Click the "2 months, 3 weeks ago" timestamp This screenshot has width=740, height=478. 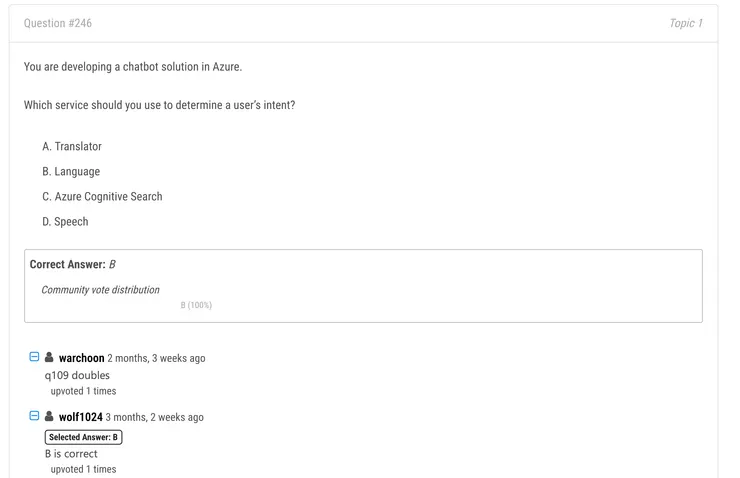coord(156,358)
